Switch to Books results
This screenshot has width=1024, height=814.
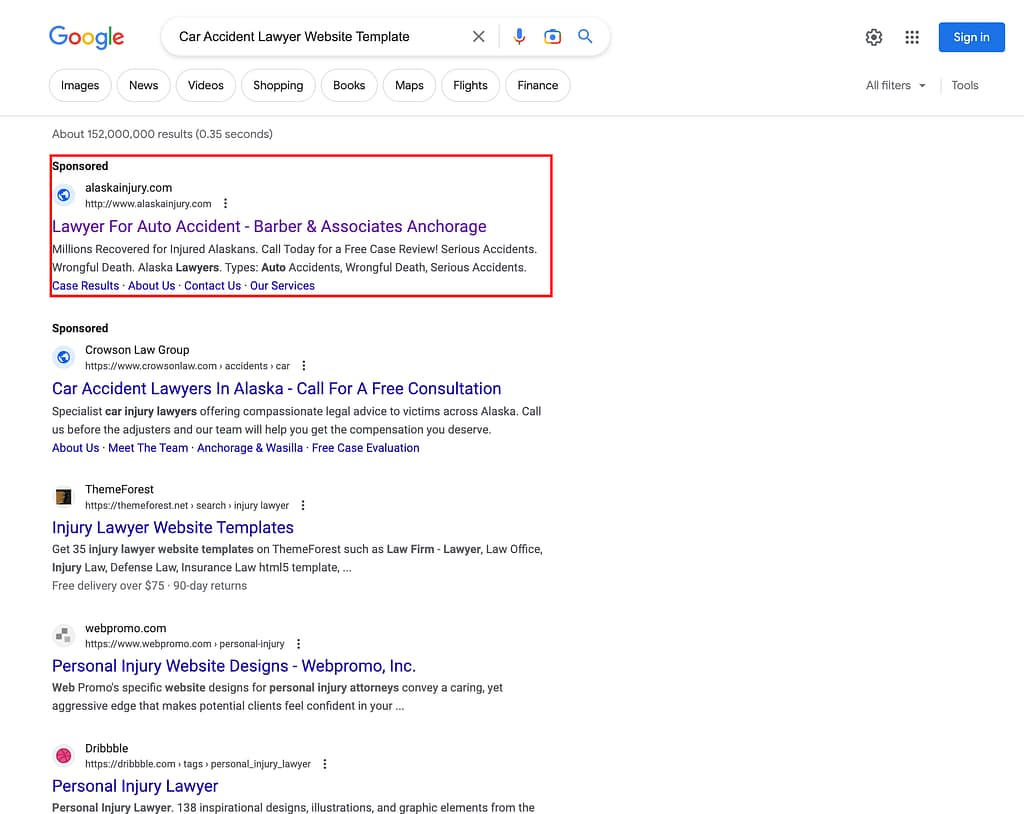[349, 86]
